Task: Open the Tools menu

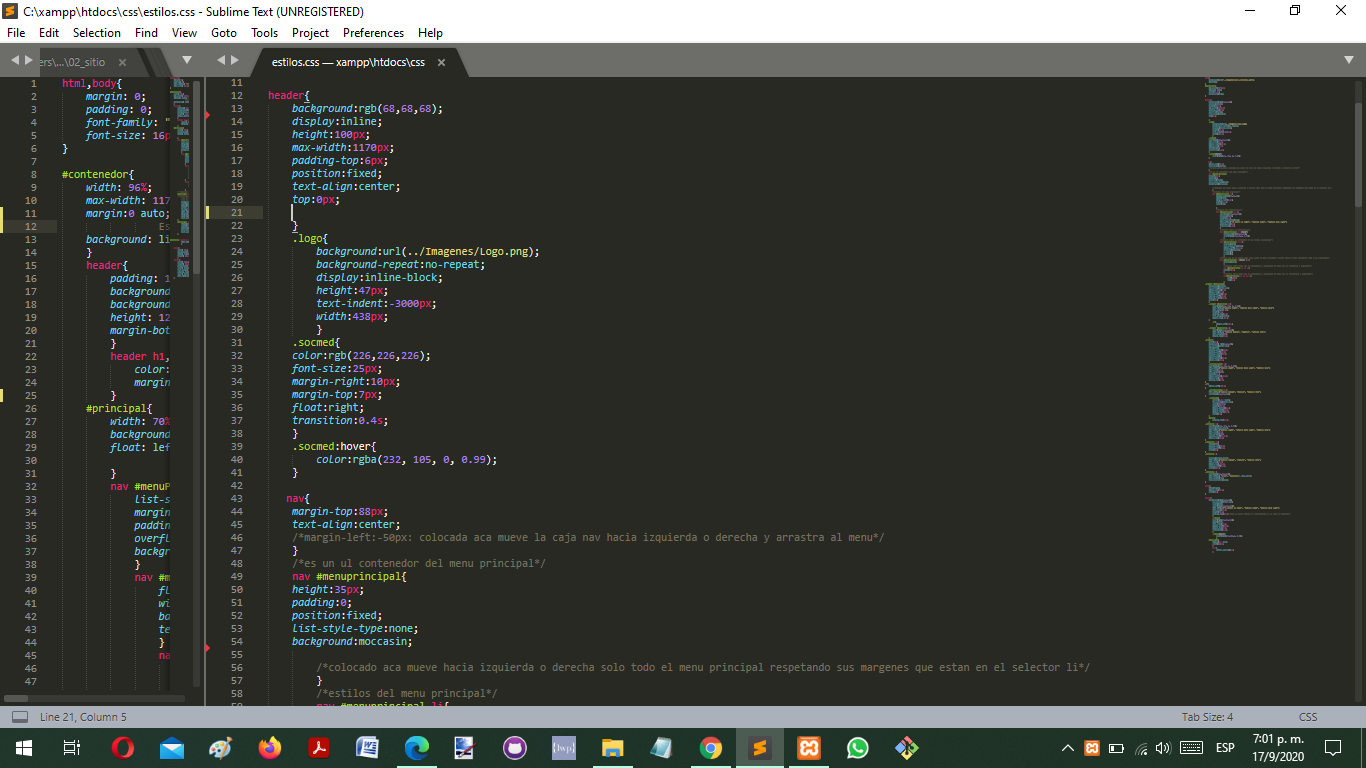Action: click(264, 33)
